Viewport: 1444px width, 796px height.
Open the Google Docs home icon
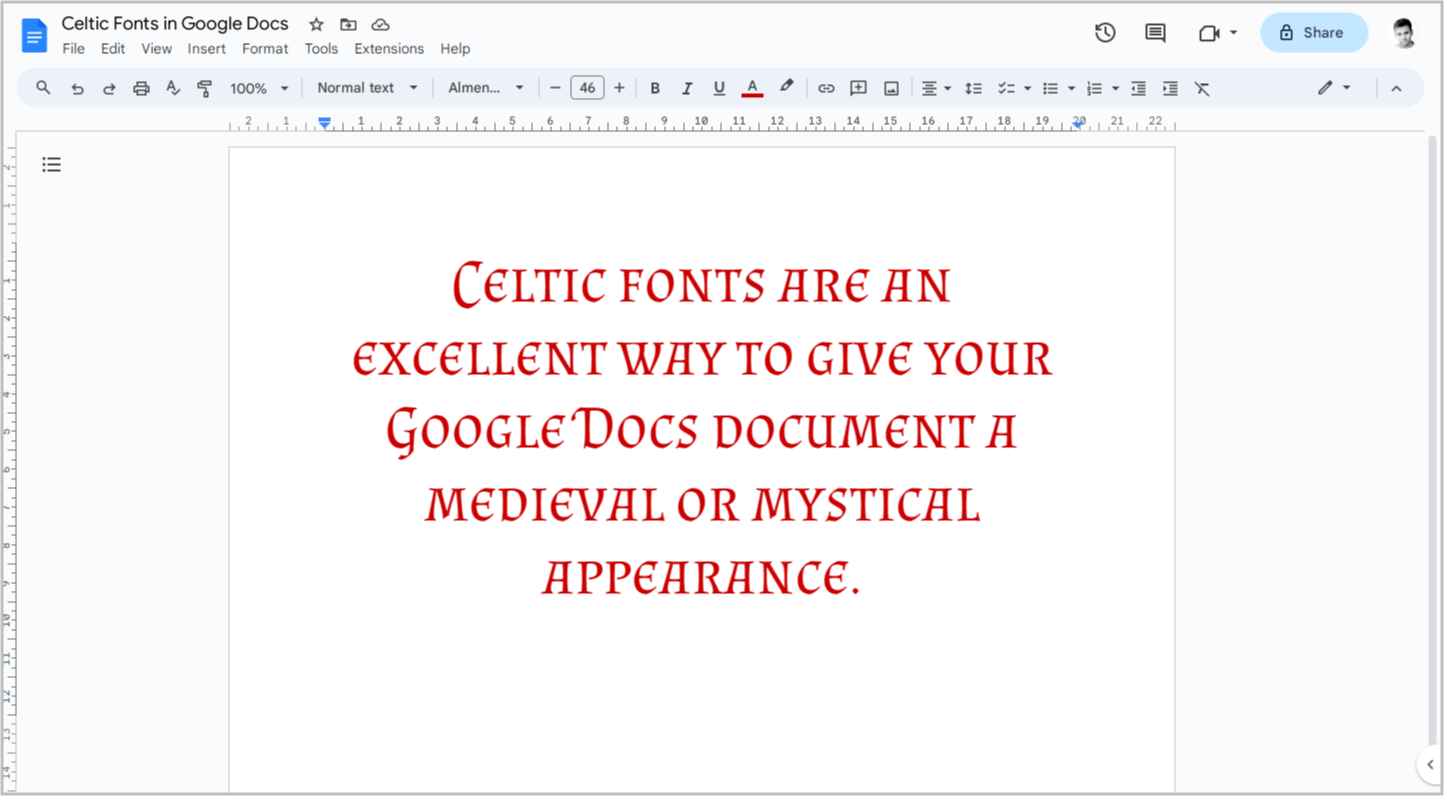(34, 36)
